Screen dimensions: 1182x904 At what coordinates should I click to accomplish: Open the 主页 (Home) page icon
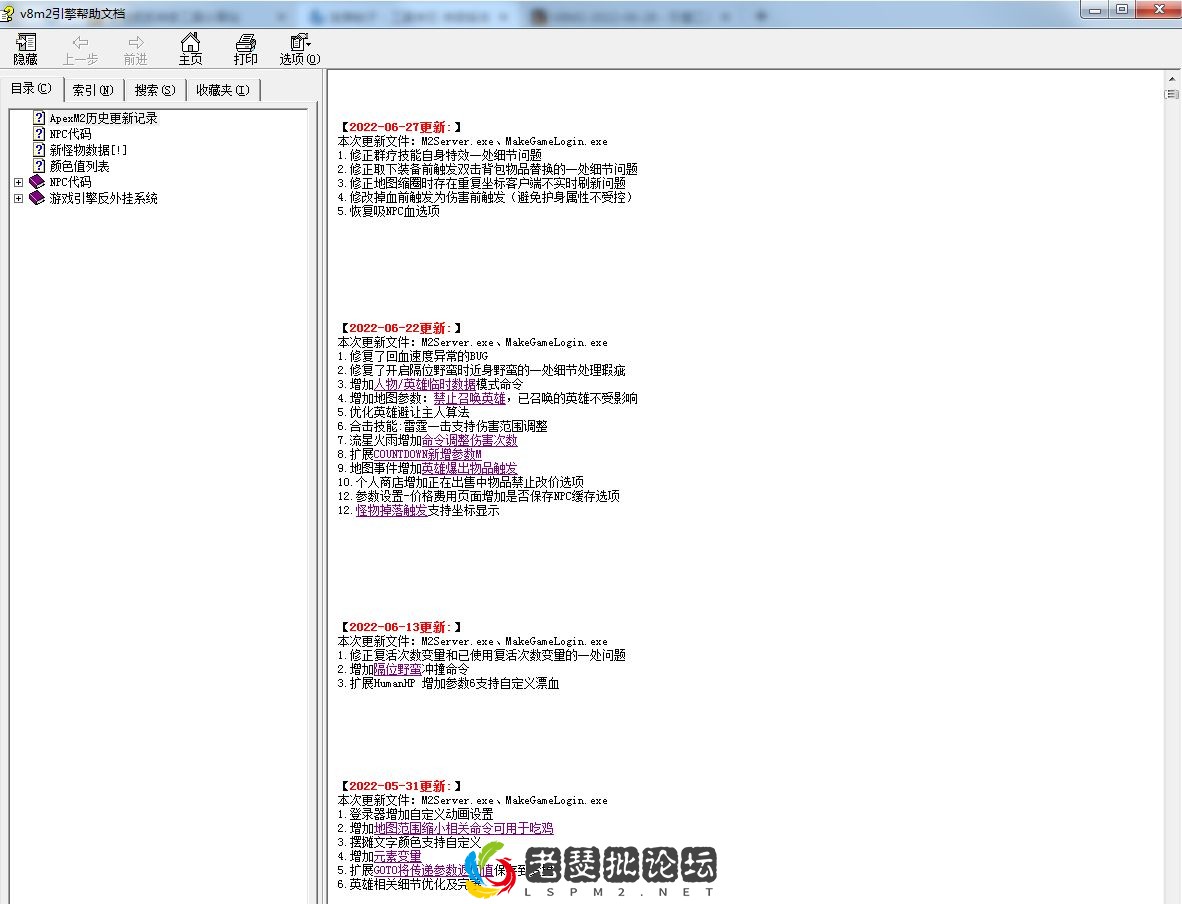(190, 45)
